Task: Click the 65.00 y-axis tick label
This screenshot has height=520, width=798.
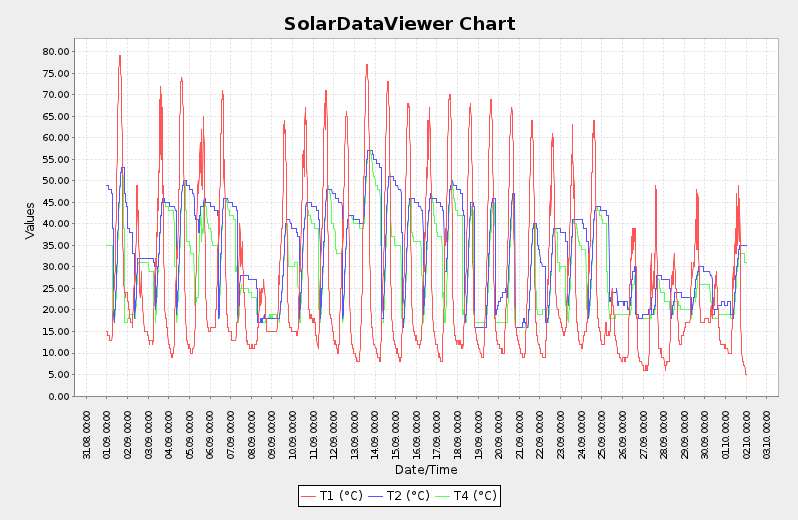Action: tap(56, 117)
